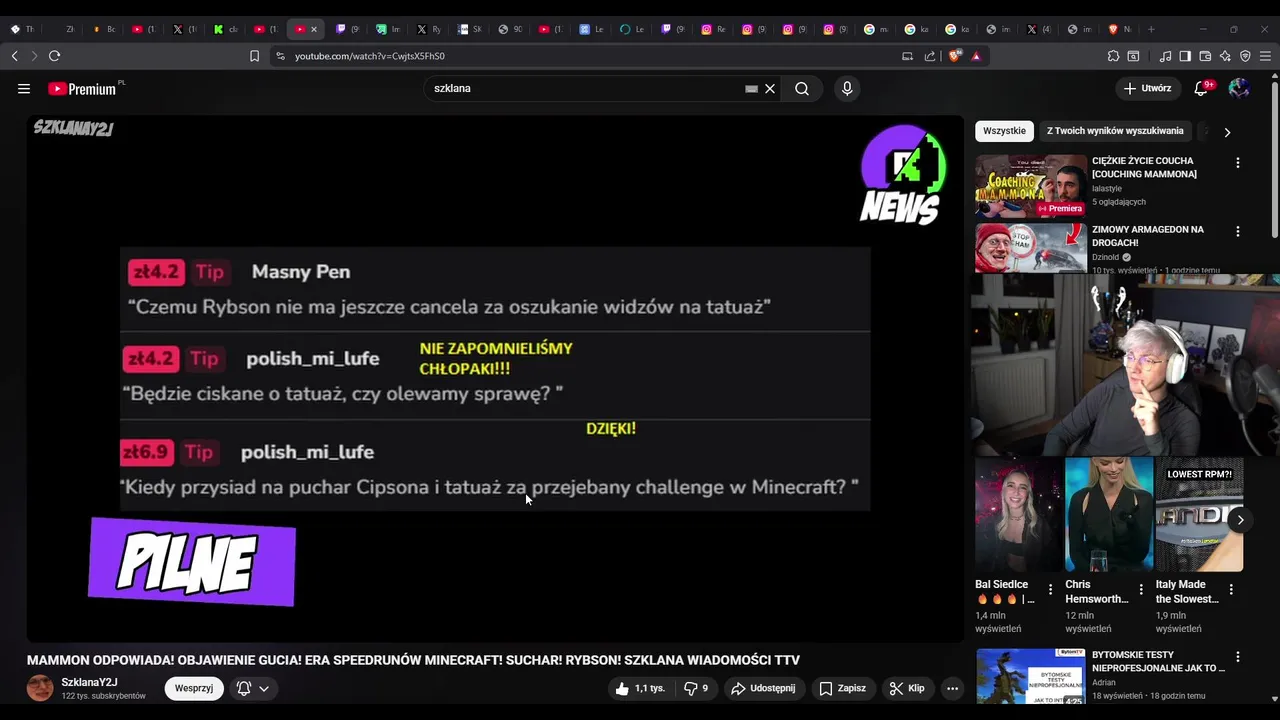Go back in the browser
1280x720 pixels.
14,56
